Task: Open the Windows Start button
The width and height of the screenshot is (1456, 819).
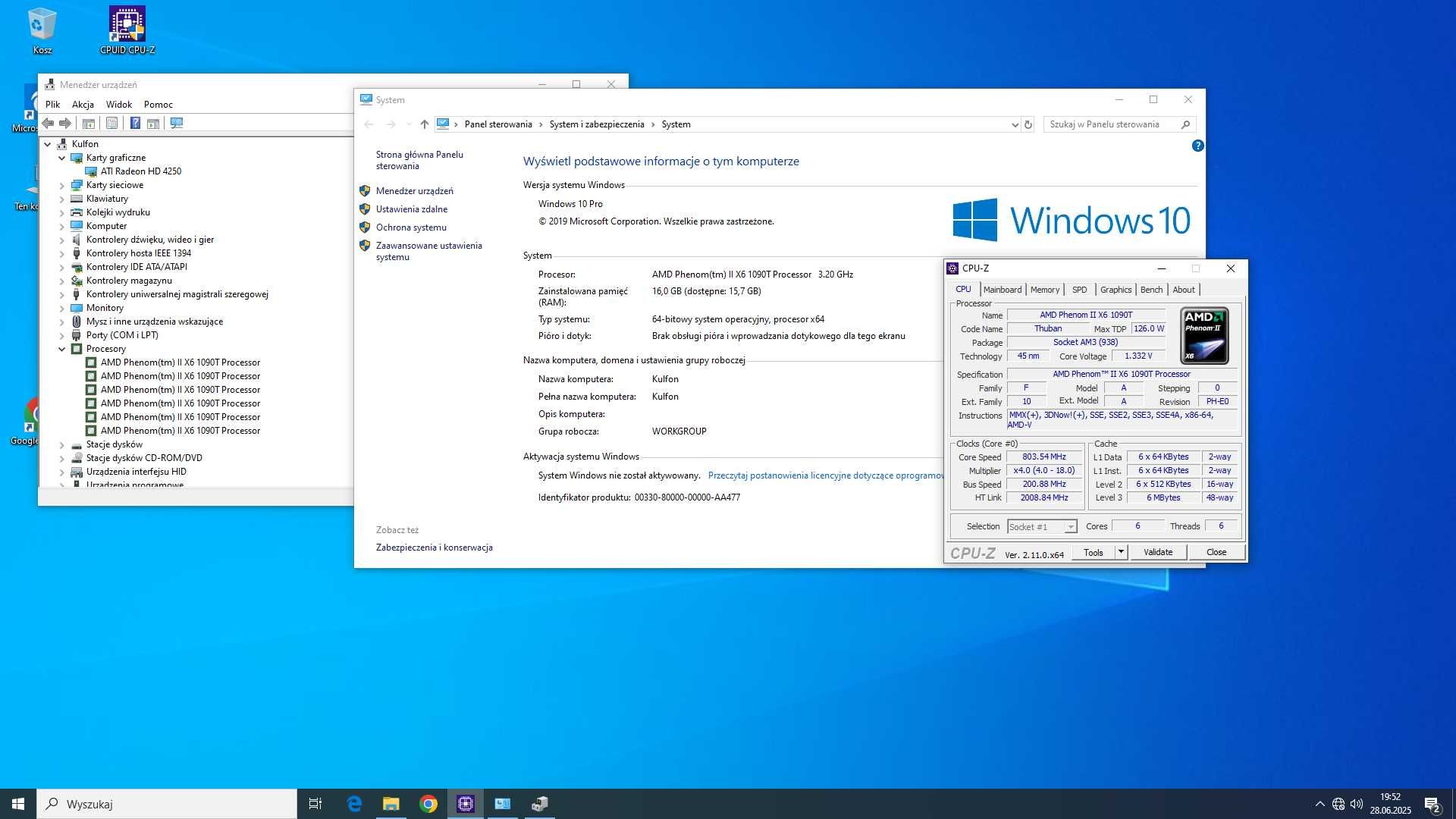Action: coord(18,804)
